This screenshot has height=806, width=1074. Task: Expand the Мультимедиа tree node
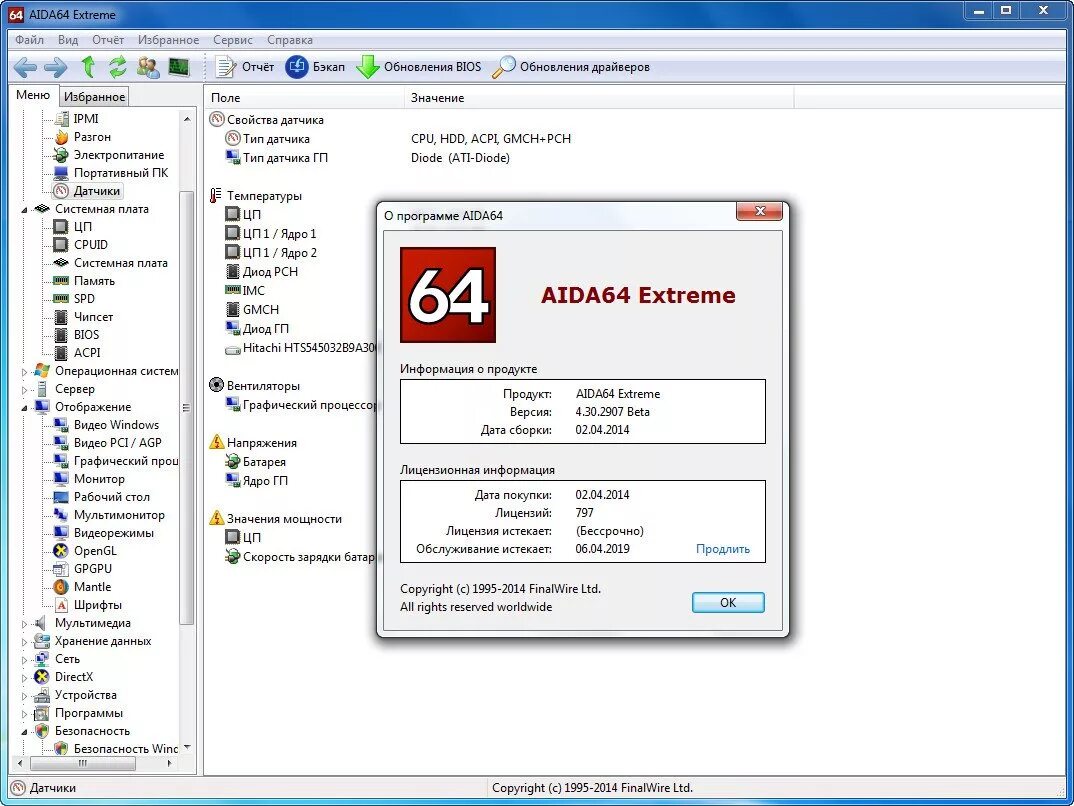pyautogui.click(x=25, y=624)
